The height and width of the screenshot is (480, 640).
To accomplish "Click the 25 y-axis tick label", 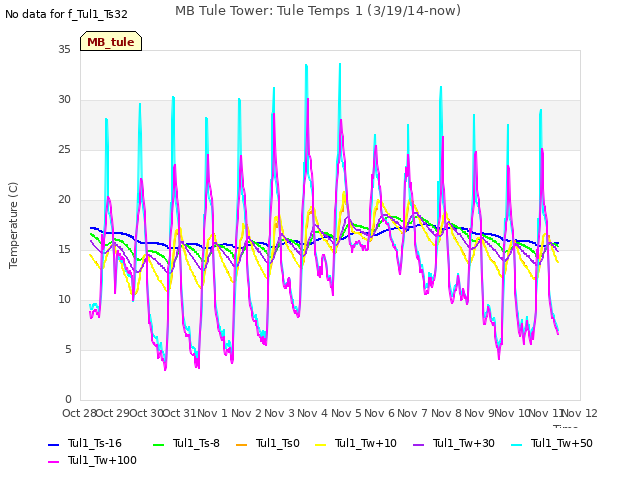I will [64, 149].
